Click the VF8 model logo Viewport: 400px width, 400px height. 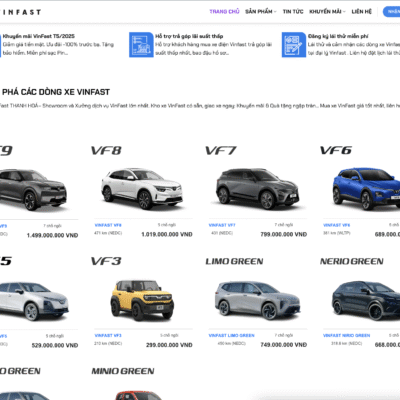(106, 151)
